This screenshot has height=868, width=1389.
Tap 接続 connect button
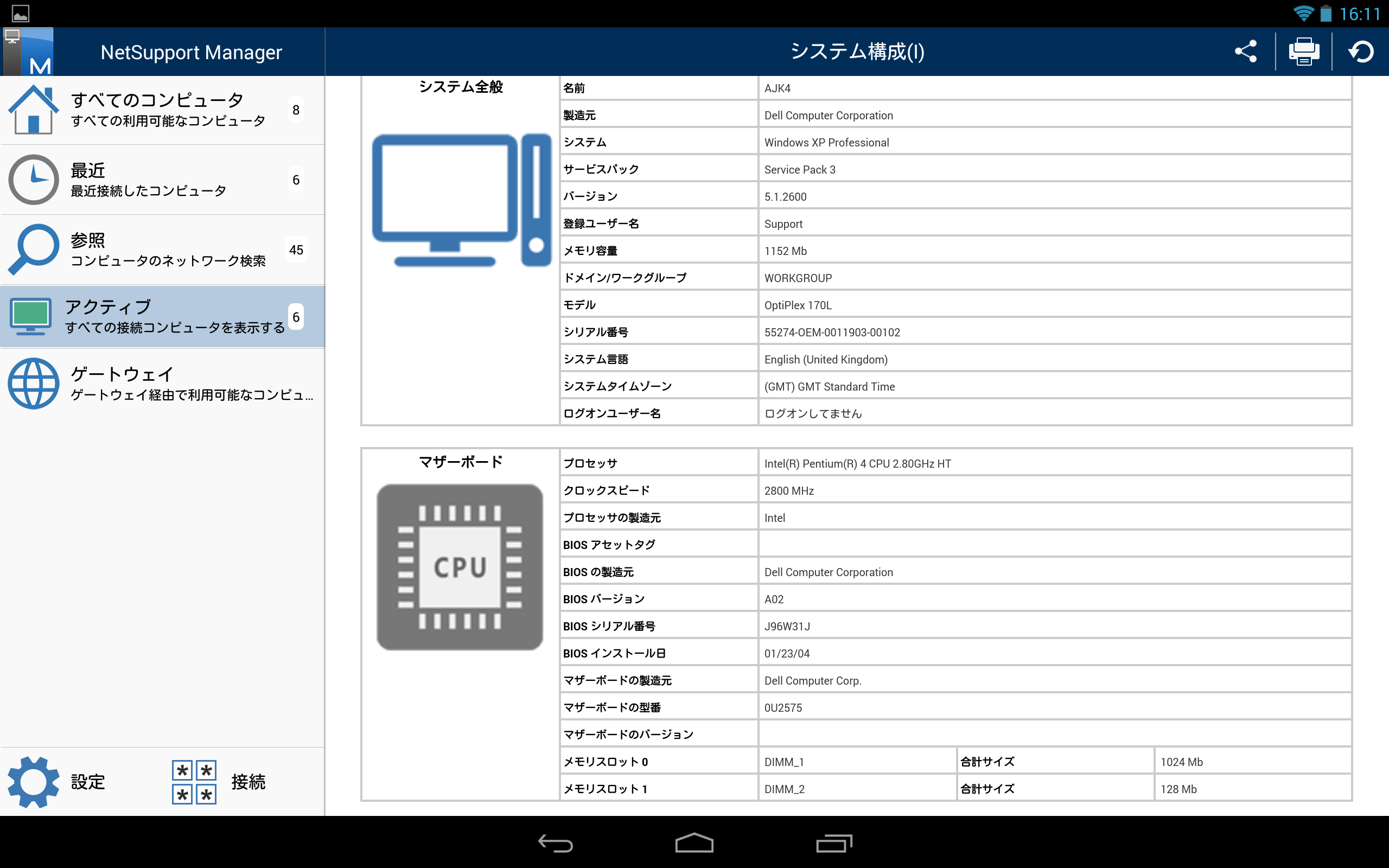click(x=219, y=782)
